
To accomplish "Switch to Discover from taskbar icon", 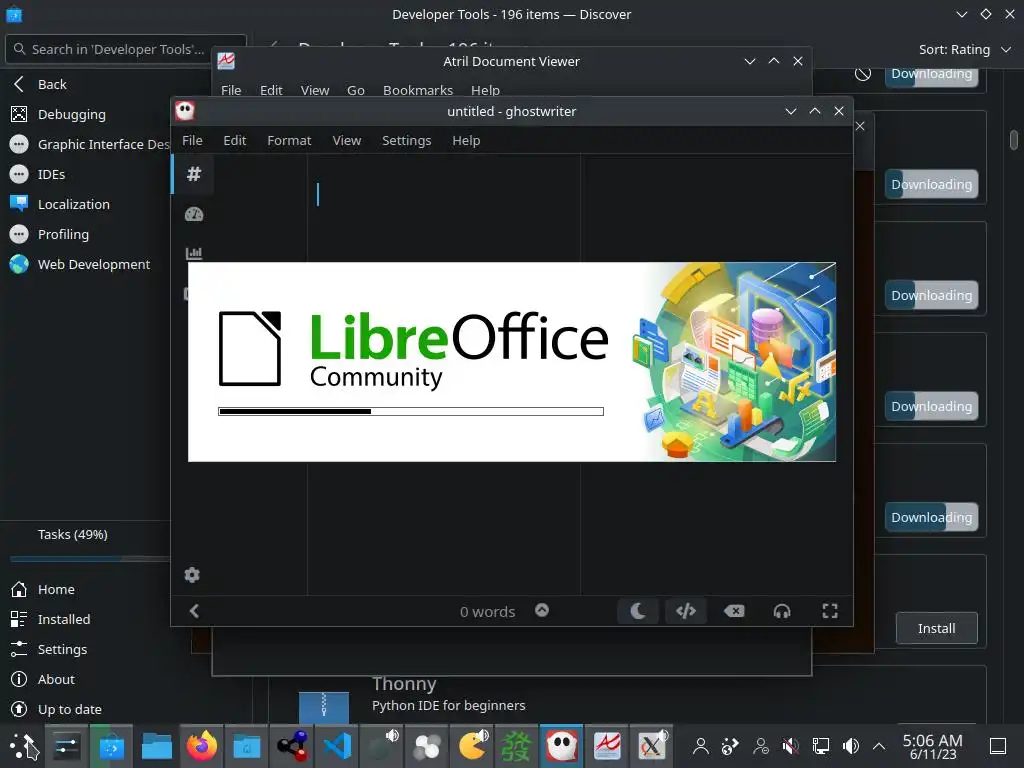I will (x=112, y=746).
